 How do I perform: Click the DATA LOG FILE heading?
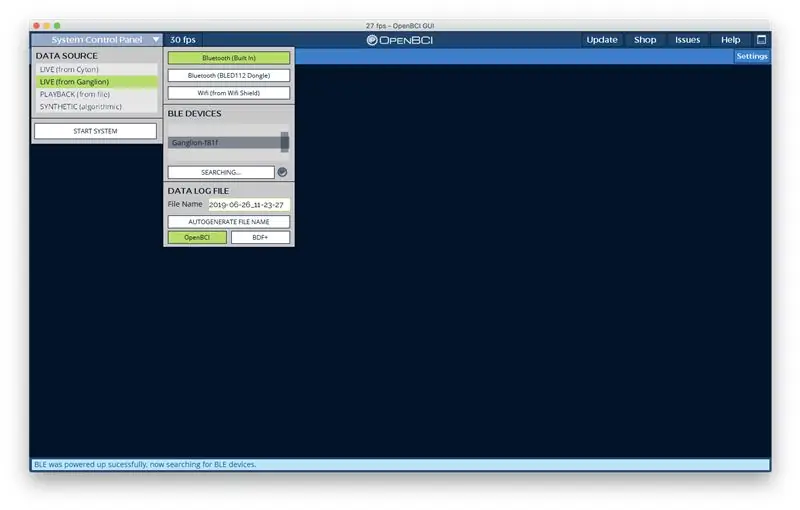pyautogui.click(x=198, y=191)
